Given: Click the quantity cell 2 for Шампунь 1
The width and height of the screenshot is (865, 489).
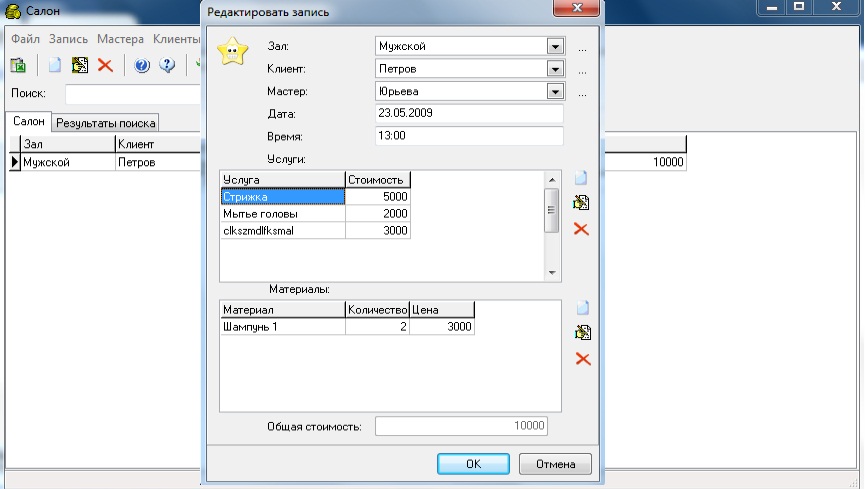Looking at the screenshot, I should pos(377,327).
